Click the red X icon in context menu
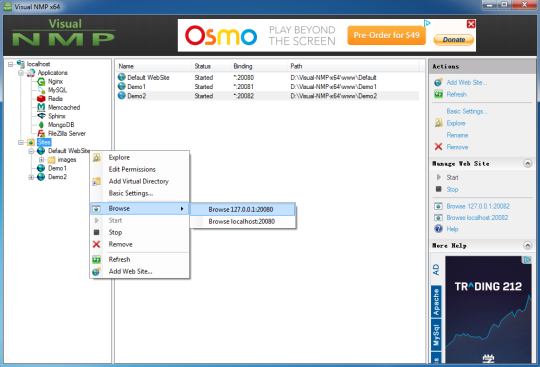 pyautogui.click(x=96, y=244)
